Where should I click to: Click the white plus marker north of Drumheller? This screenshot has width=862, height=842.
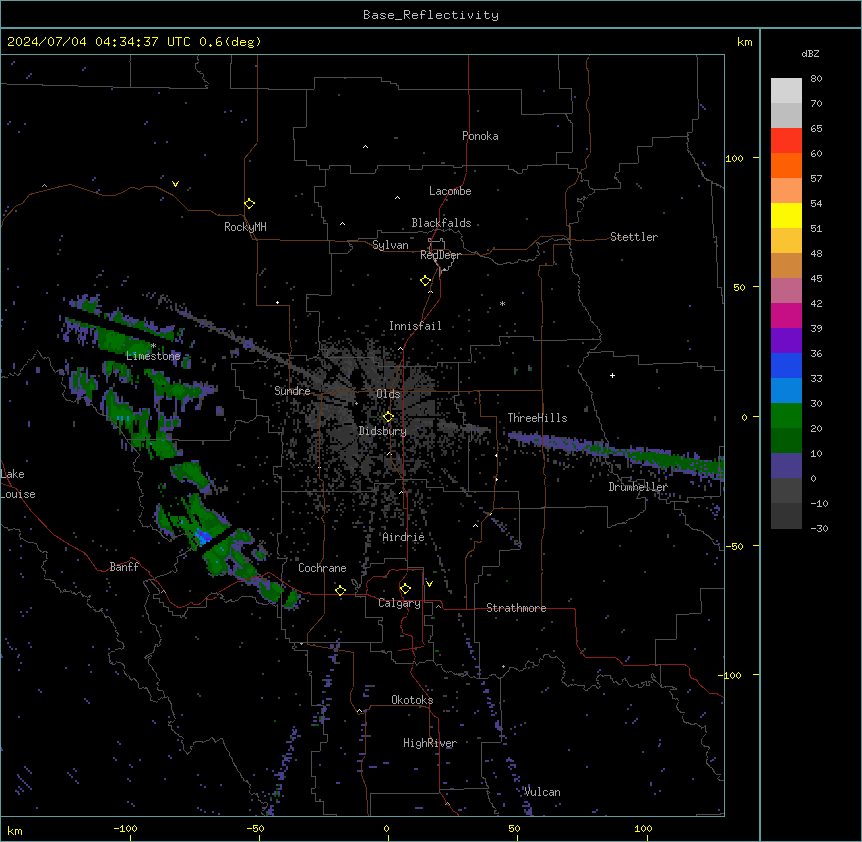[612, 375]
